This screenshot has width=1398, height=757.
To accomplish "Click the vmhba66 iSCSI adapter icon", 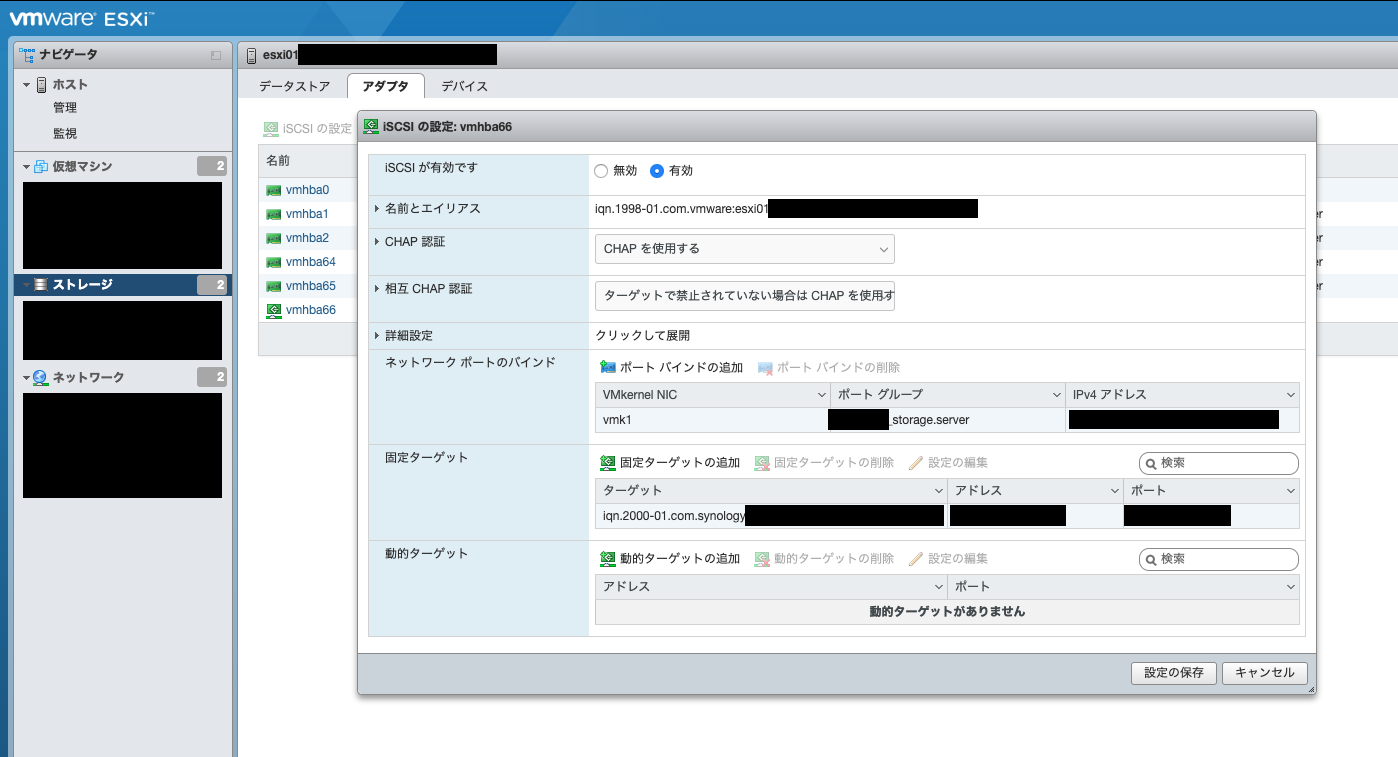I will 273,310.
